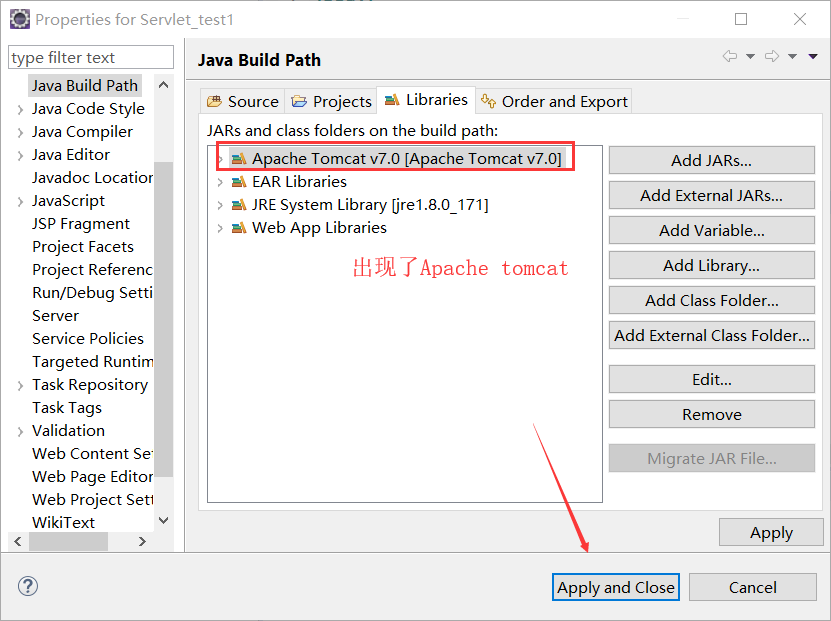Switch to the Source tab
The image size is (831, 621).
243,101
